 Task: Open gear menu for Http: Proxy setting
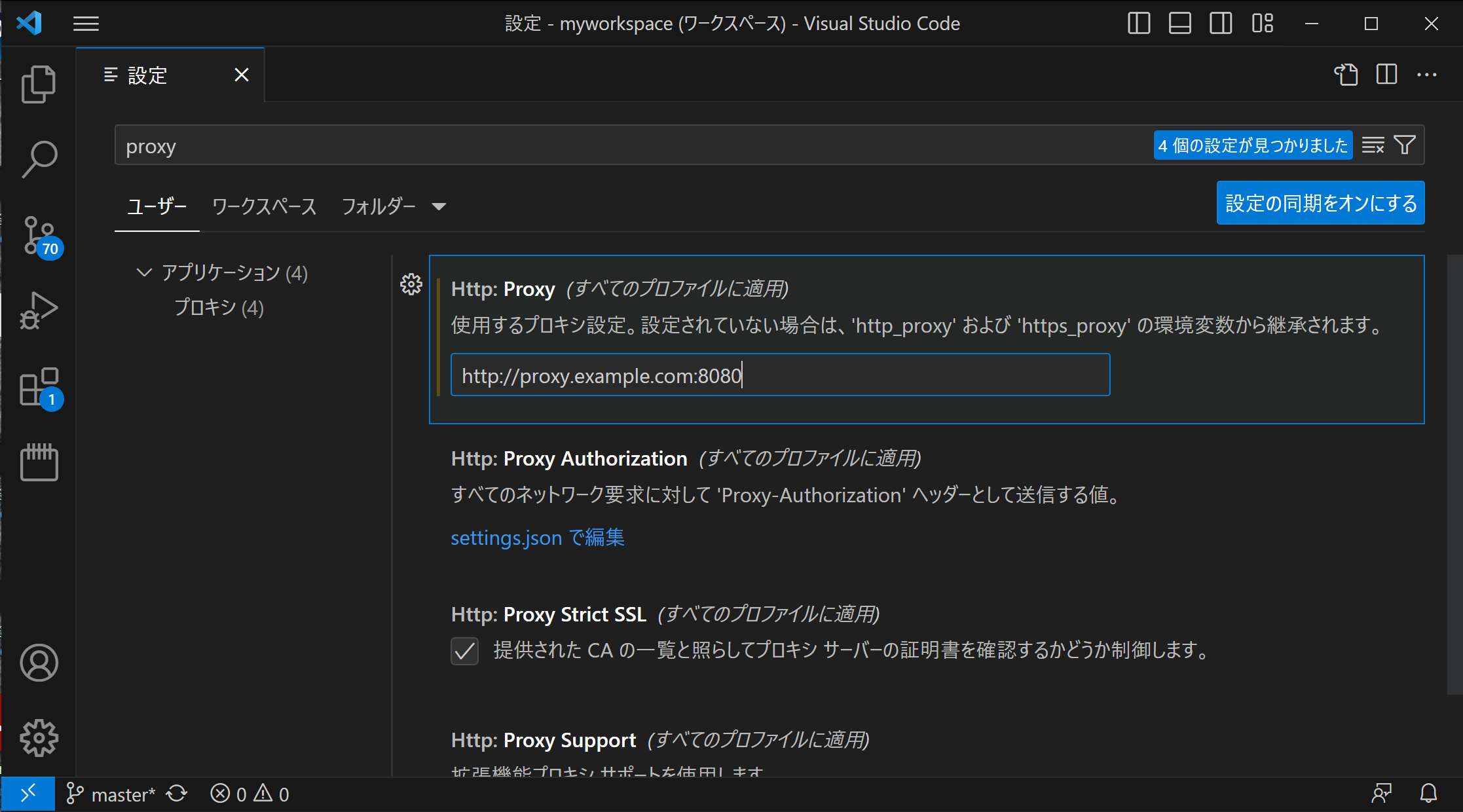coord(411,284)
